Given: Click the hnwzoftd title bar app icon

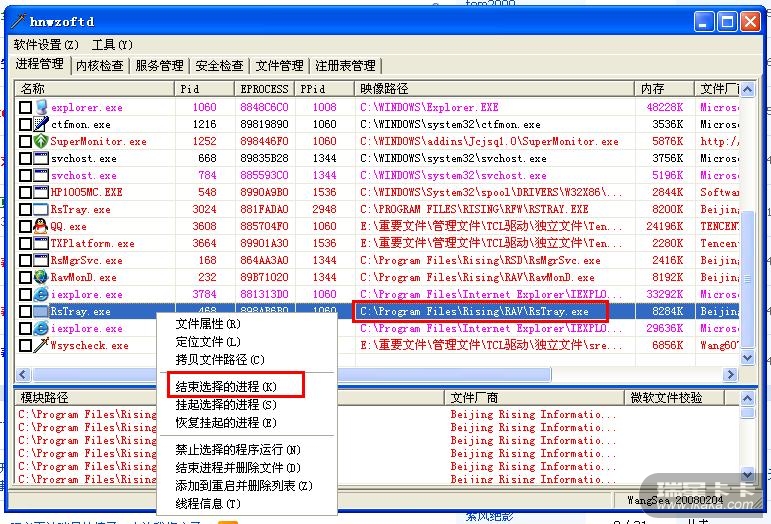Looking at the screenshot, I should [x=19, y=21].
